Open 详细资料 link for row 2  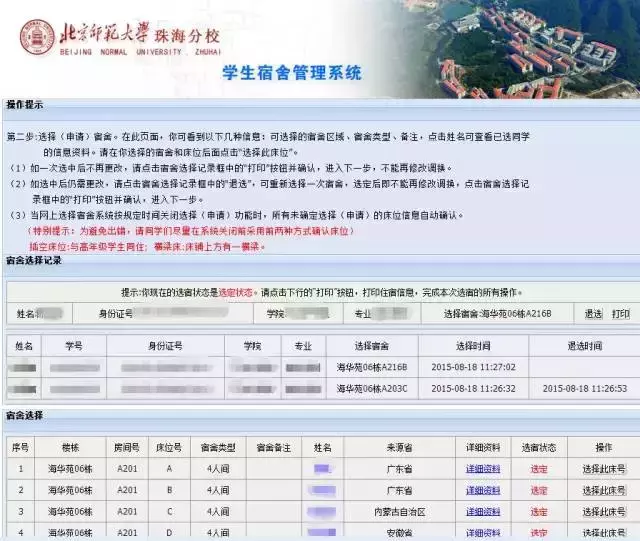pos(483,490)
